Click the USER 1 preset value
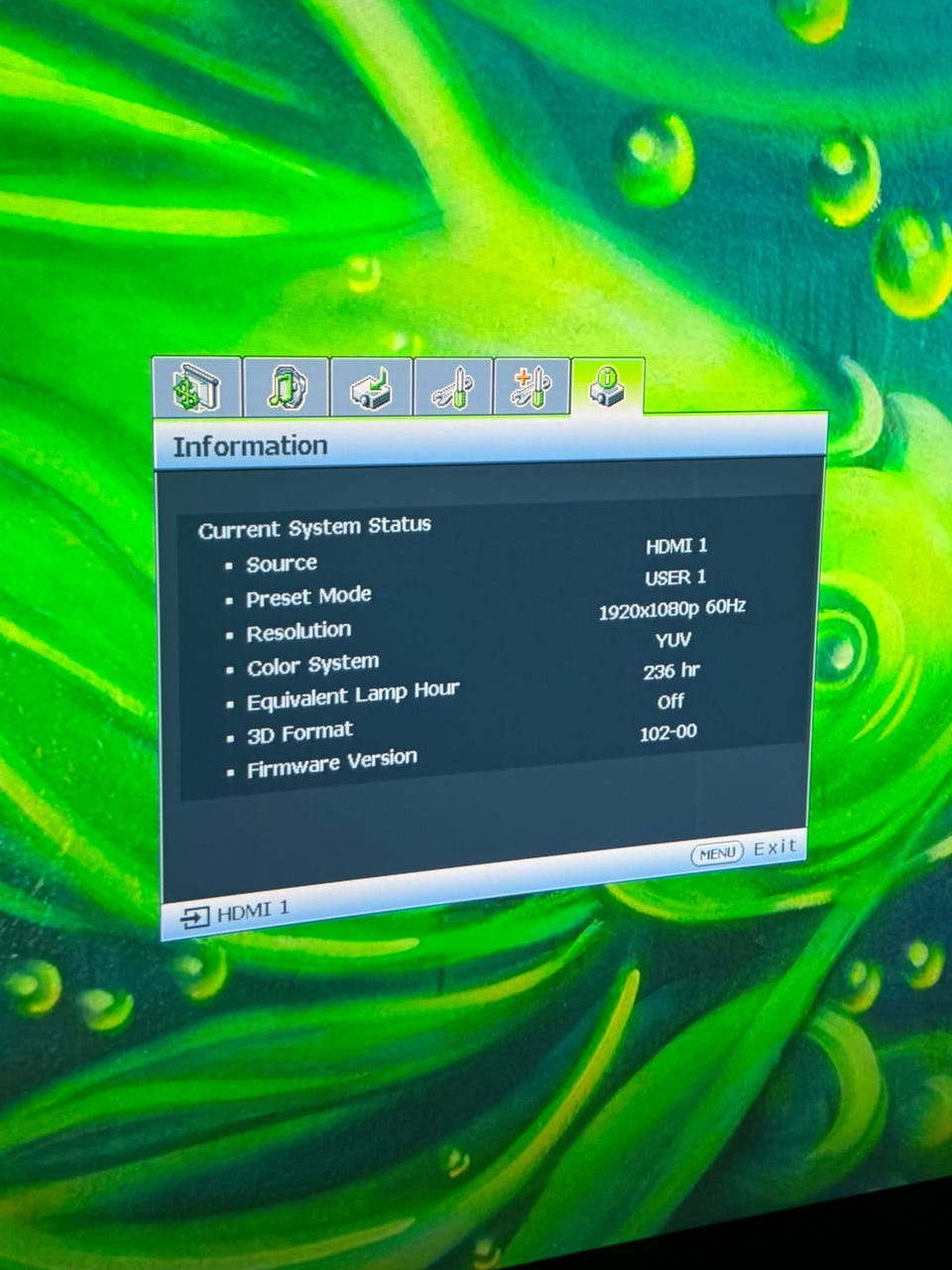This screenshot has width=952, height=1270. click(x=675, y=576)
